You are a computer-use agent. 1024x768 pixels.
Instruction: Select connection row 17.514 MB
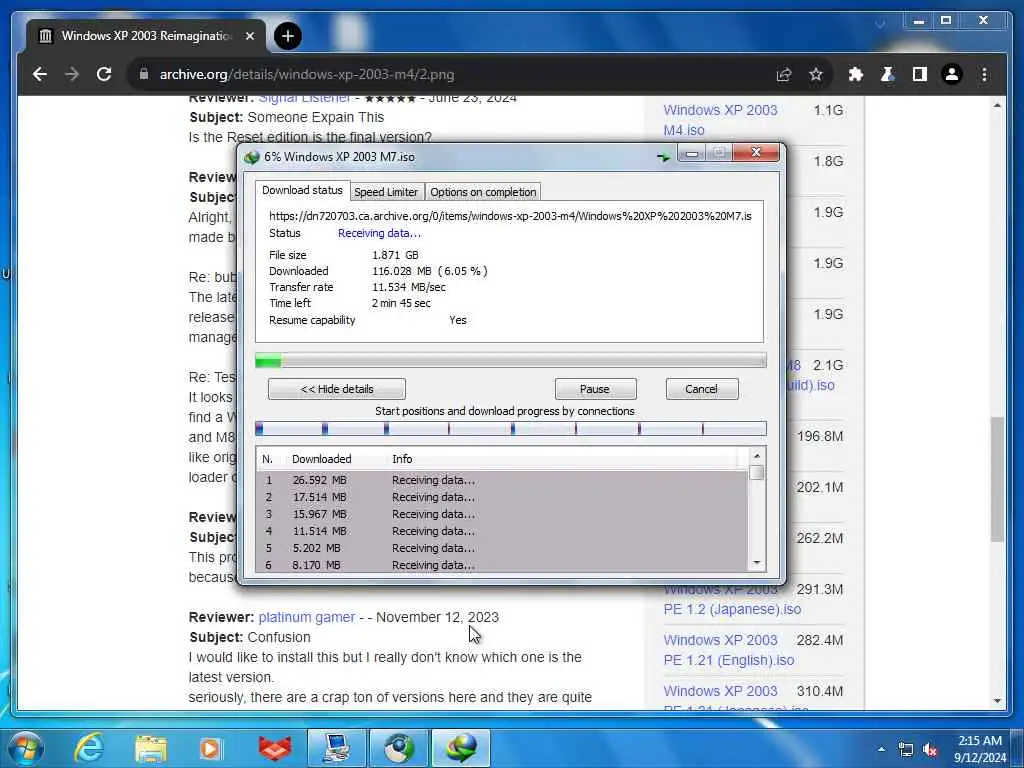(502, 497)
